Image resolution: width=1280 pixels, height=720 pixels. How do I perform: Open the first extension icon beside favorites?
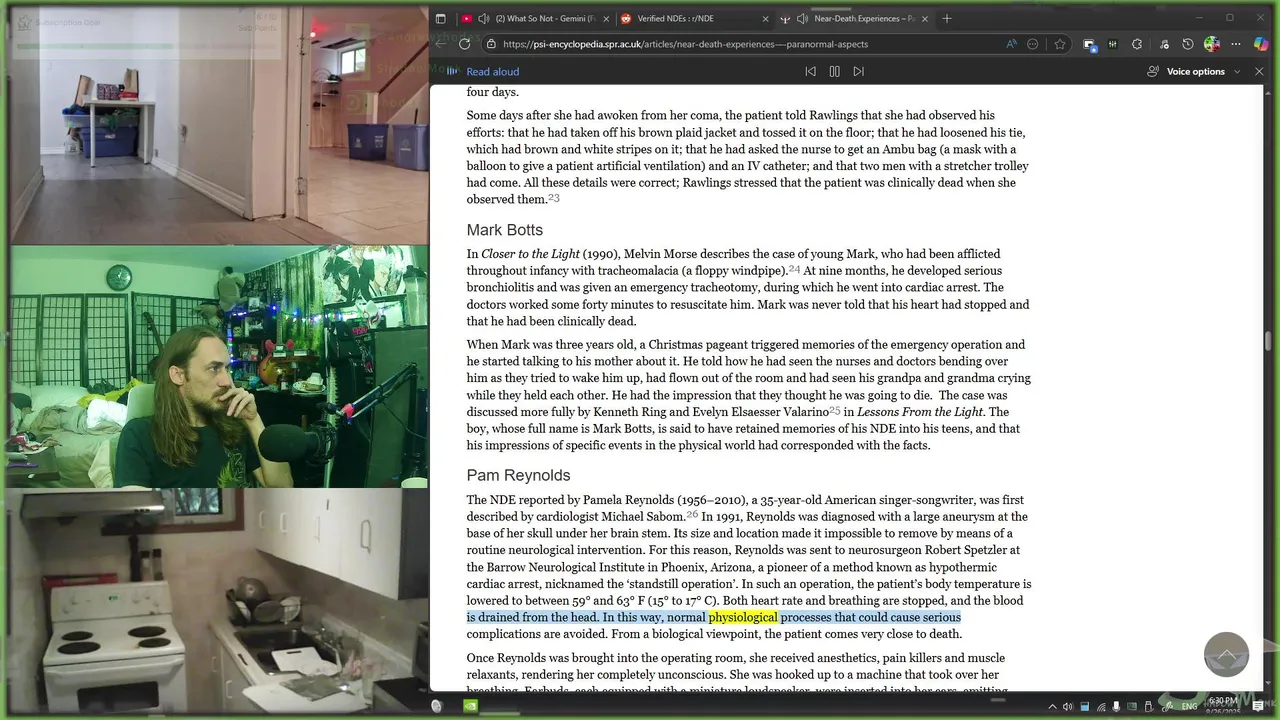tap(1090, 44)
